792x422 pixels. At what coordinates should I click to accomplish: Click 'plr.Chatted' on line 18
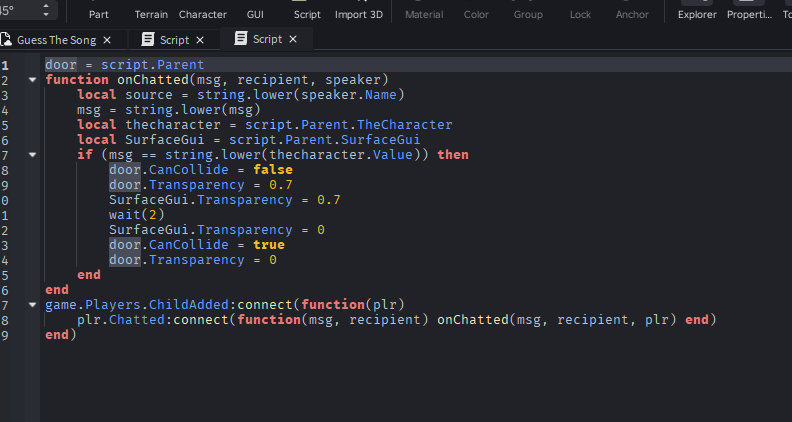(121, 320)
